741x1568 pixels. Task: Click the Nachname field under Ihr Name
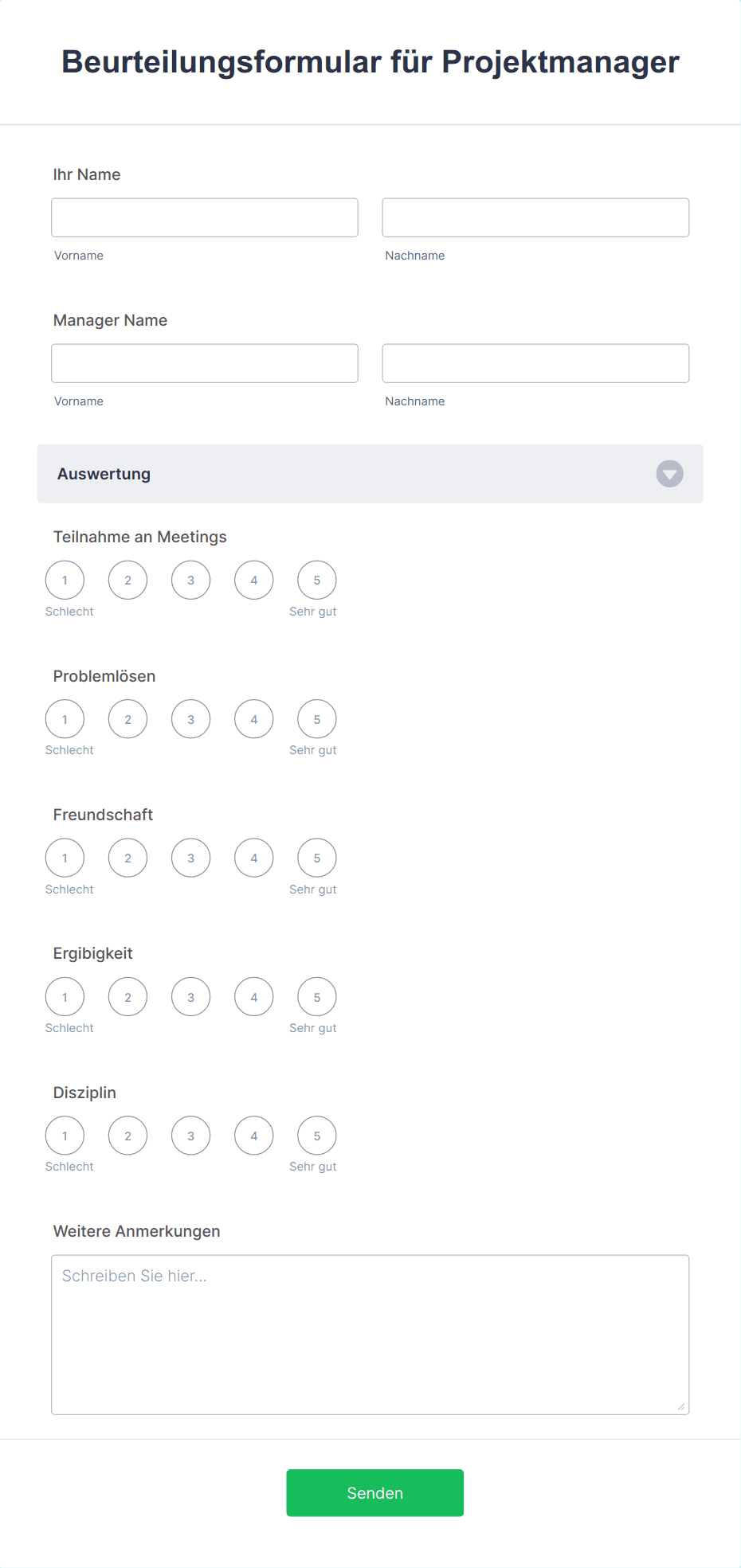tap(535, 217)
